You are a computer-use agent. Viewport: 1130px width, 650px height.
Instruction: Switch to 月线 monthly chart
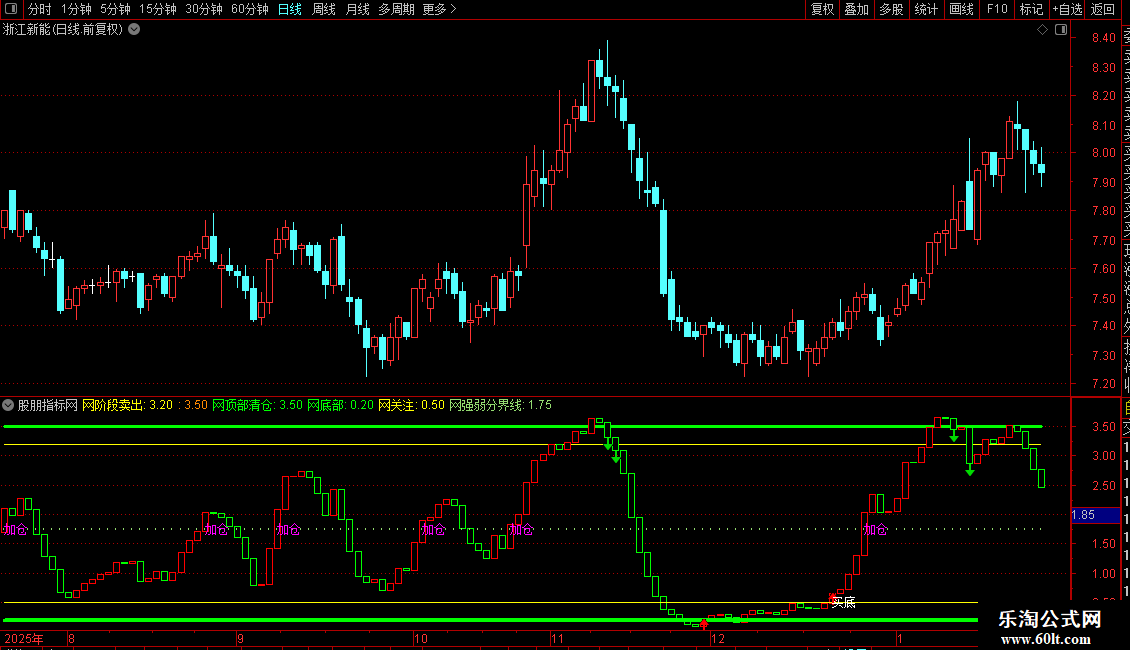357,9
